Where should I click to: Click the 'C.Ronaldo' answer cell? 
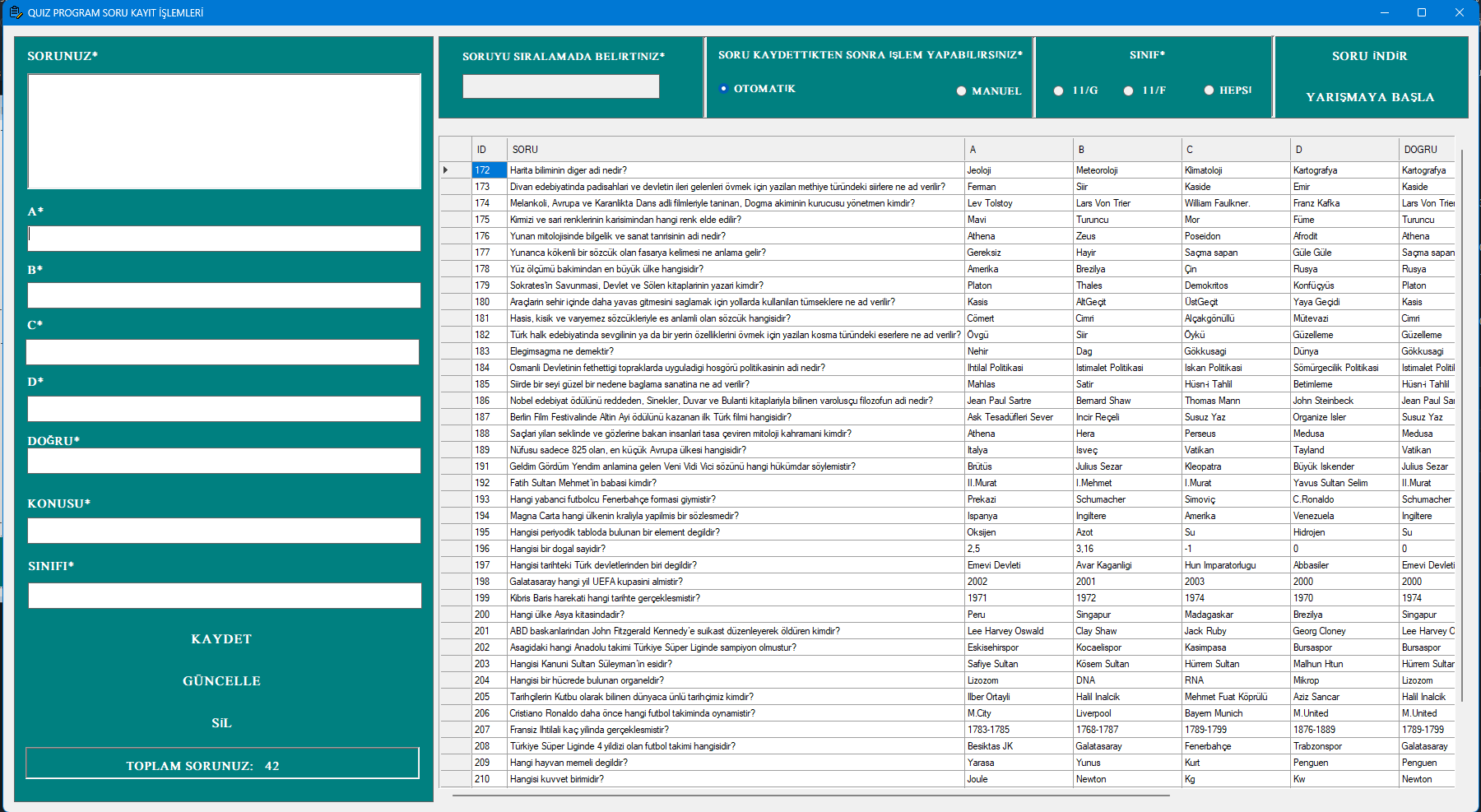[1344, 499]
